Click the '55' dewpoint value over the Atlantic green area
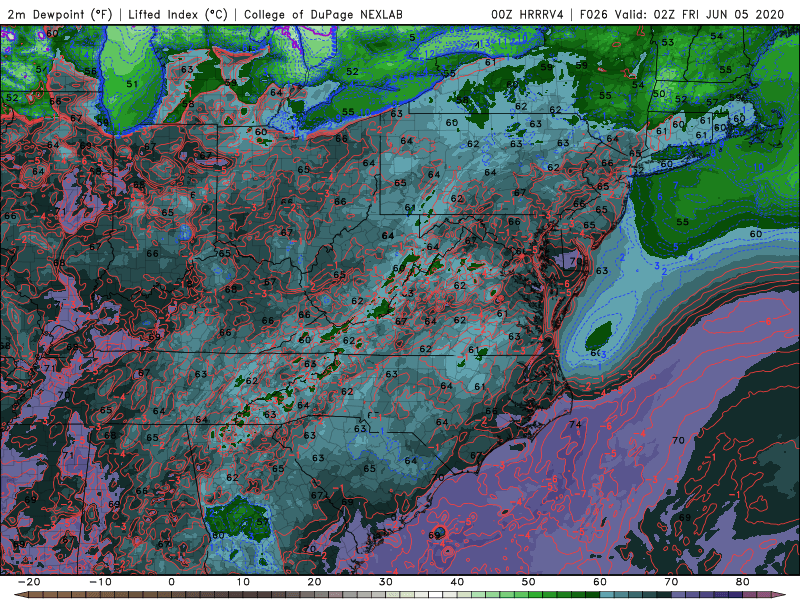 (682, 222)
